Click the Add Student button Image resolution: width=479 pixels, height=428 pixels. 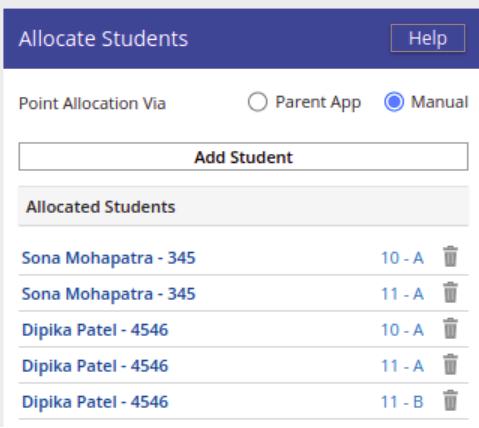pos(243,157)
